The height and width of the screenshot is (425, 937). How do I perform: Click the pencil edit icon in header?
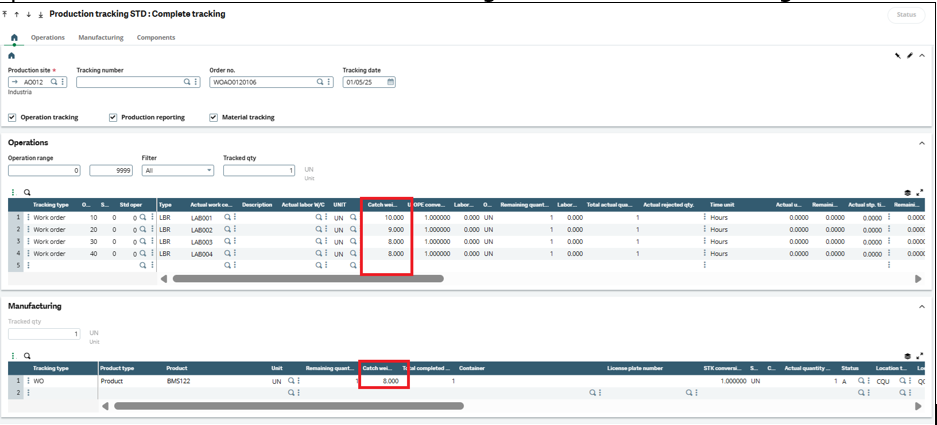point(910,56)
